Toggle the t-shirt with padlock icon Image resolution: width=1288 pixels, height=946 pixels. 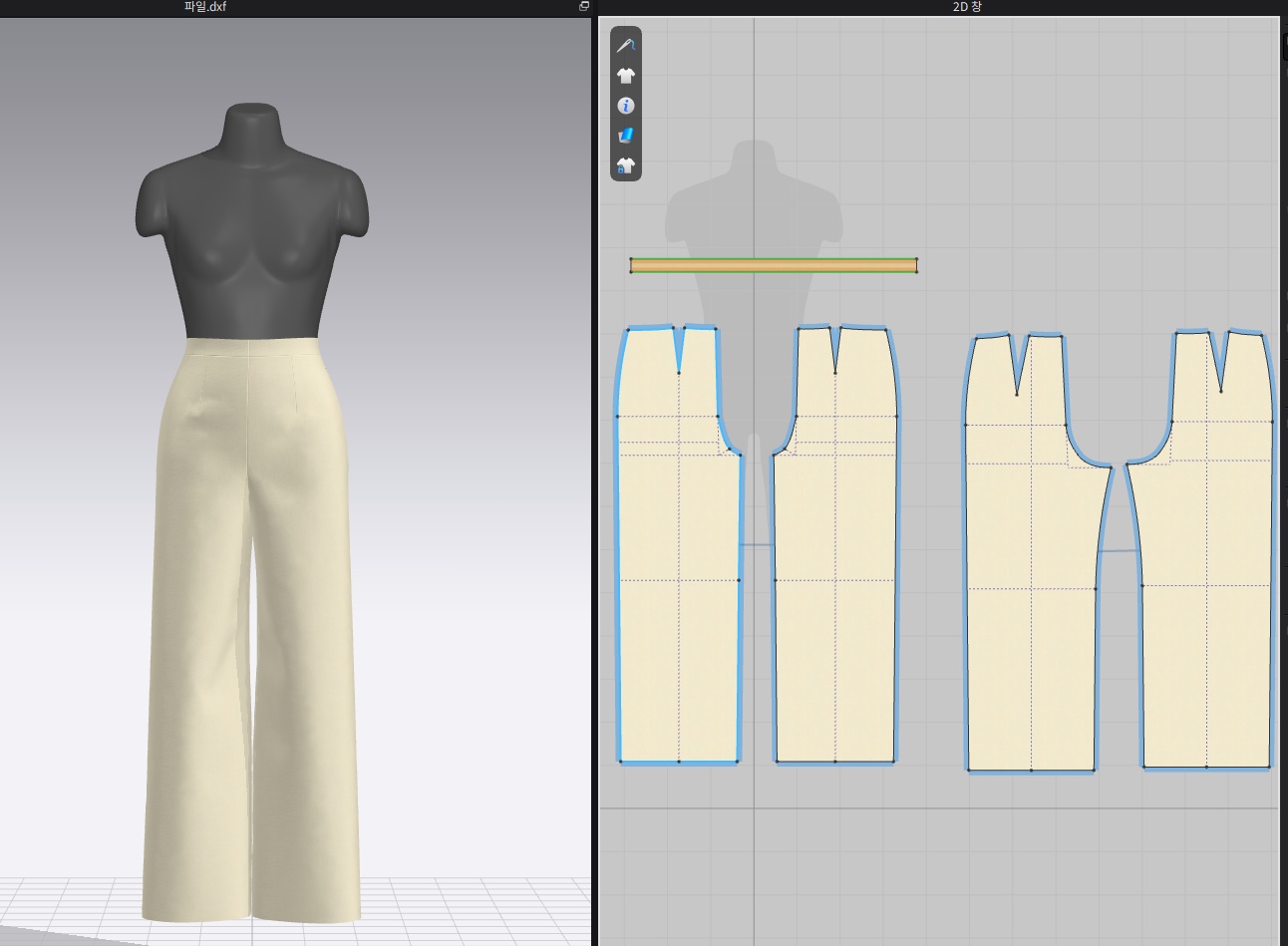point(626,165)
